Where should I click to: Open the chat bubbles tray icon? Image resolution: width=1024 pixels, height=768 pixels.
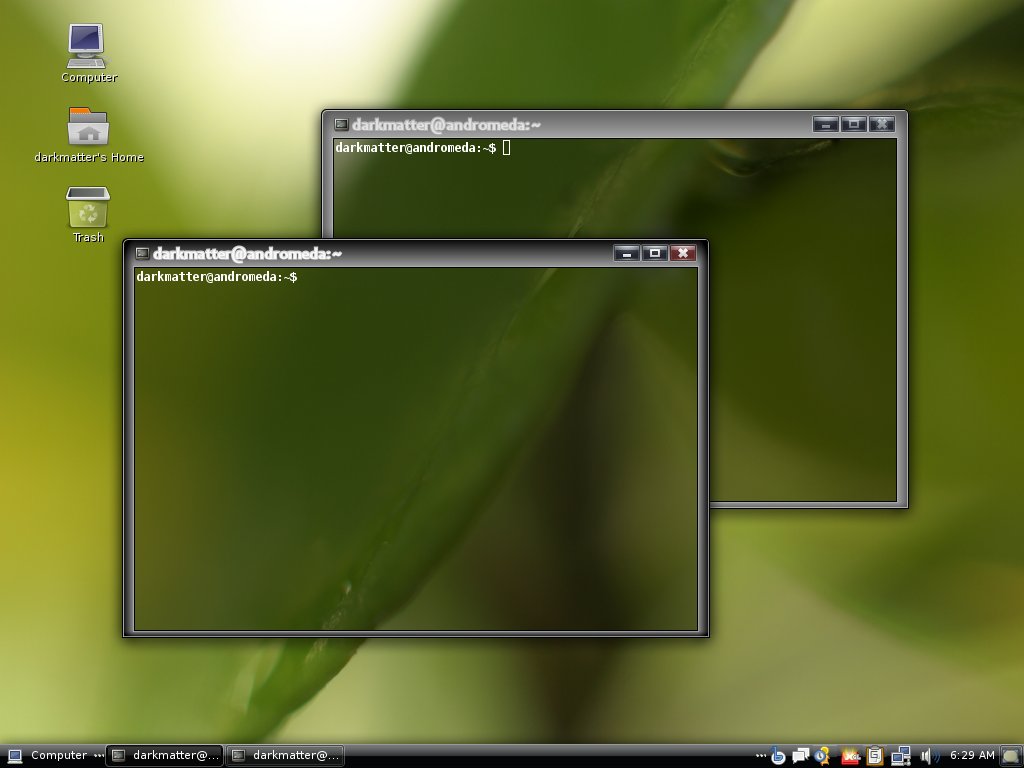point(800,756)
